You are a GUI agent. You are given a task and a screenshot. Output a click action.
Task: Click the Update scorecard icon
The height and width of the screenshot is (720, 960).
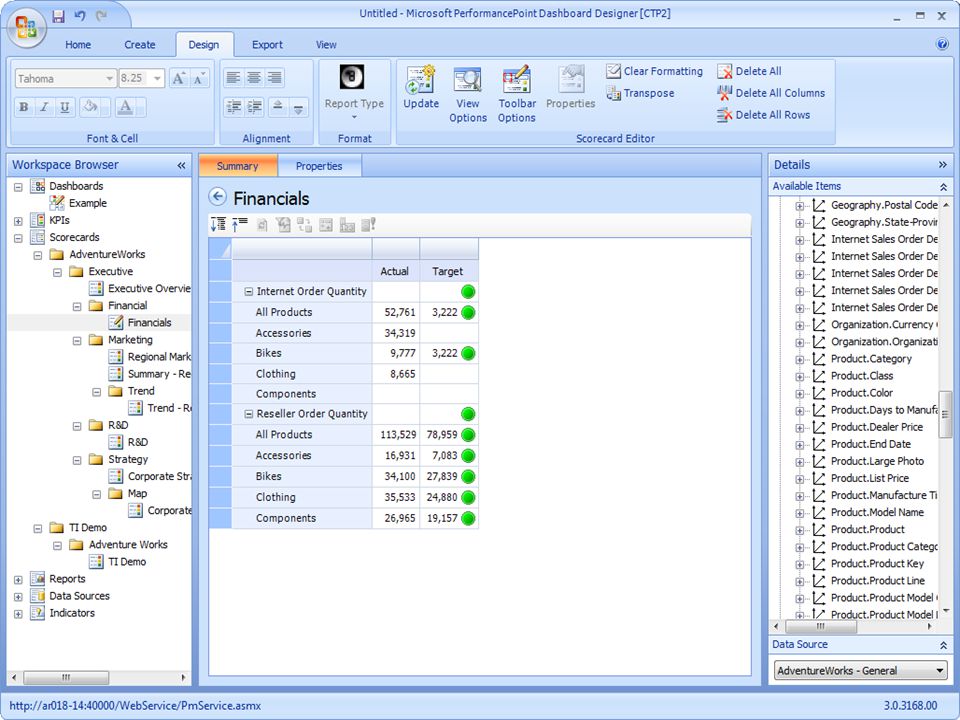421,88
